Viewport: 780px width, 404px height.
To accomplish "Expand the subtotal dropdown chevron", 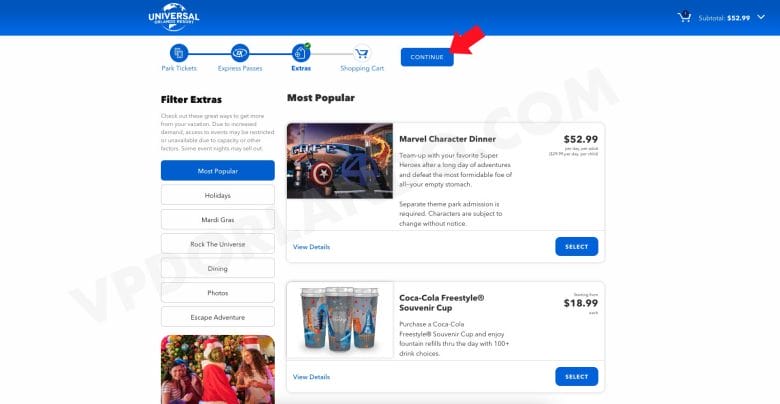I will (x=761, y=17).
